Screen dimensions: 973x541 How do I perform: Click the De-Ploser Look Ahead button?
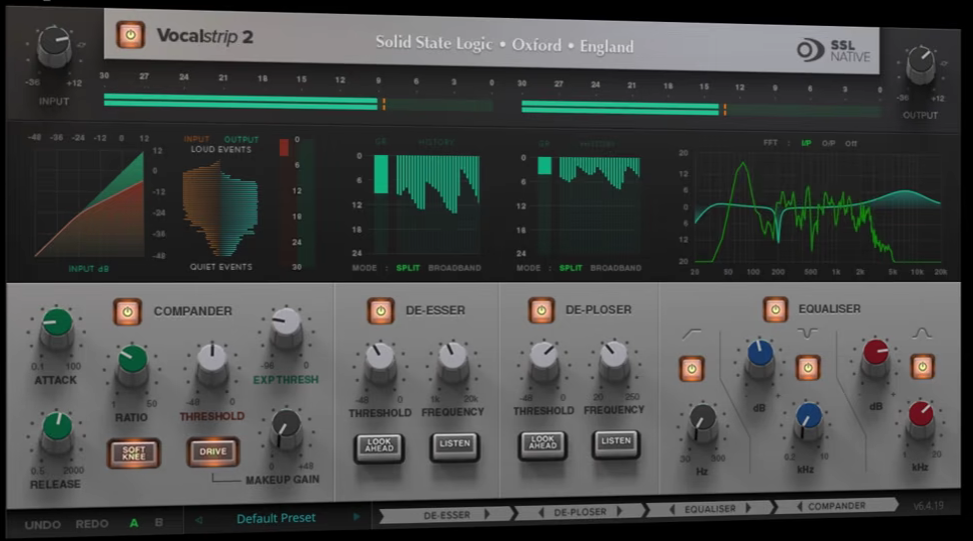tap(542, 444)
